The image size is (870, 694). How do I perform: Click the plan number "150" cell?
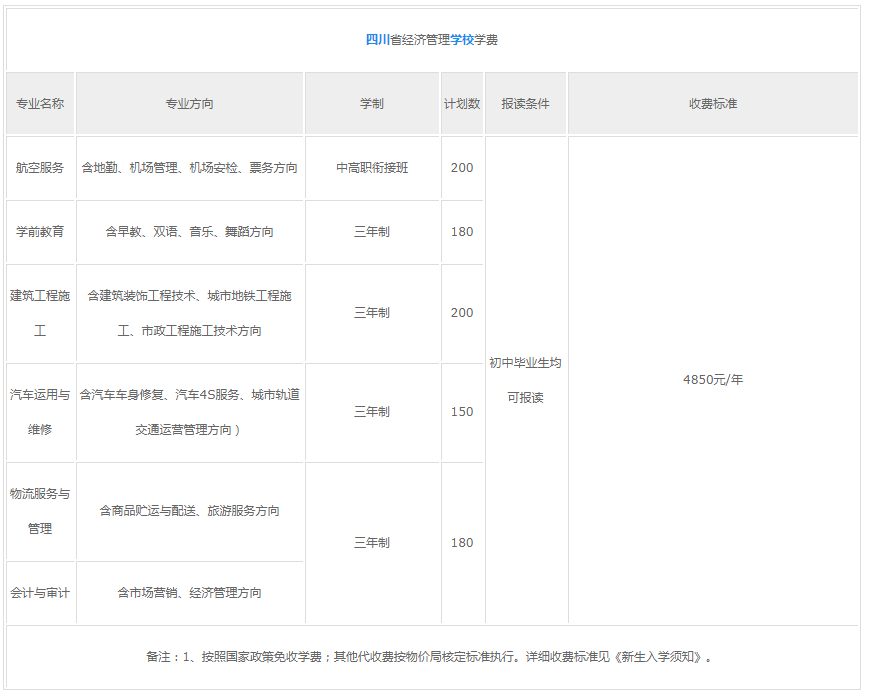(x=462, y=412)
